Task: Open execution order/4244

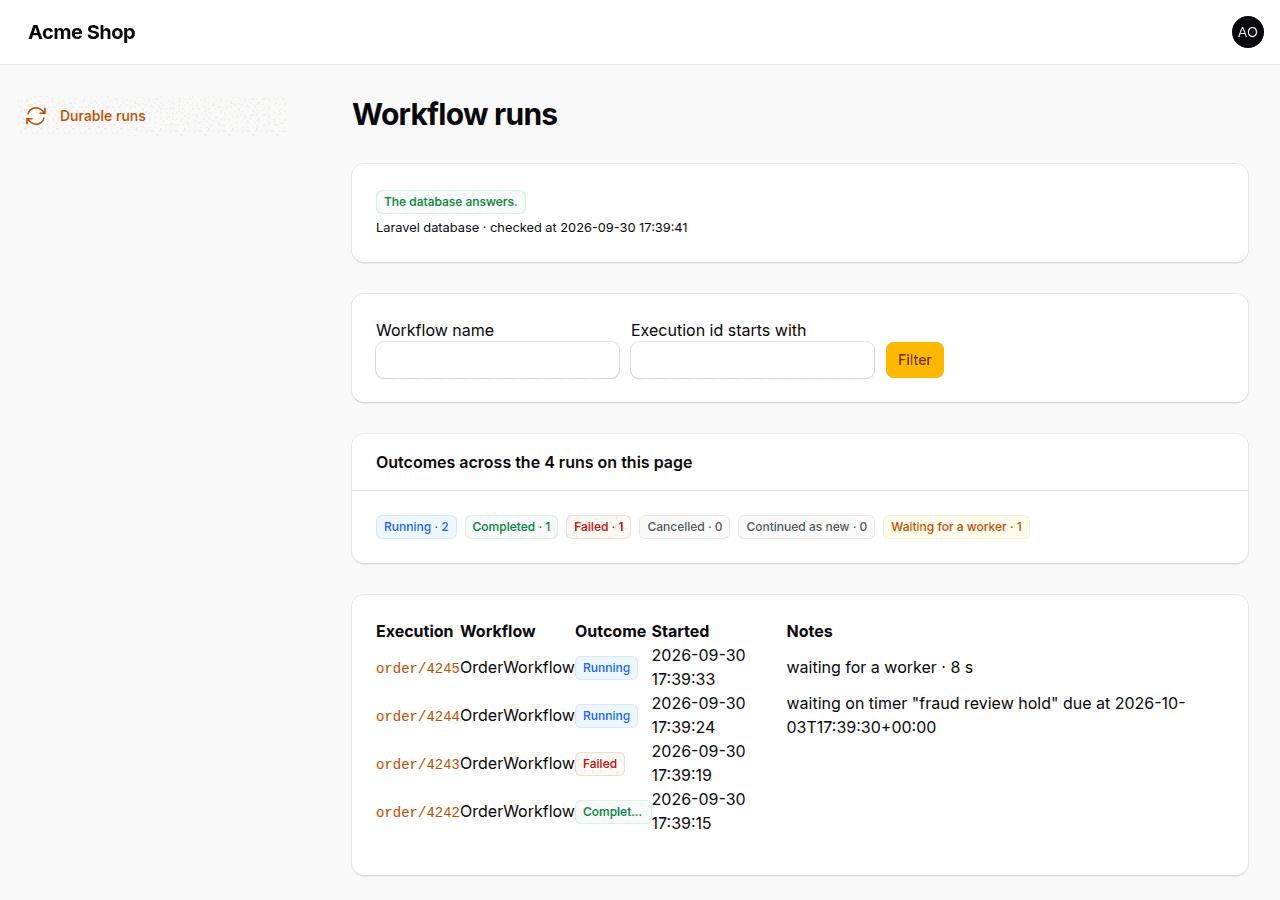Action: click(418, 716)
